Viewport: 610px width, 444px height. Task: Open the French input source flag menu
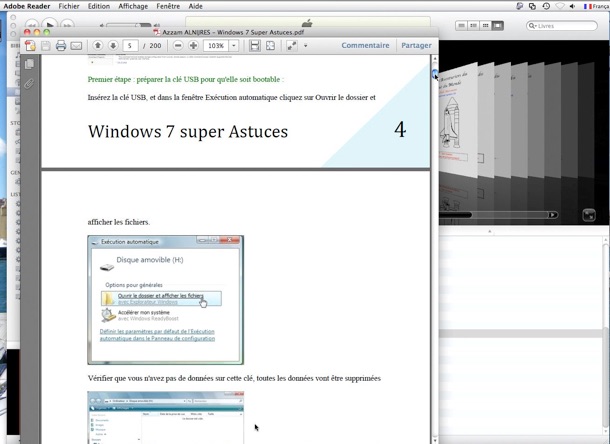click(x=596, y=6)
